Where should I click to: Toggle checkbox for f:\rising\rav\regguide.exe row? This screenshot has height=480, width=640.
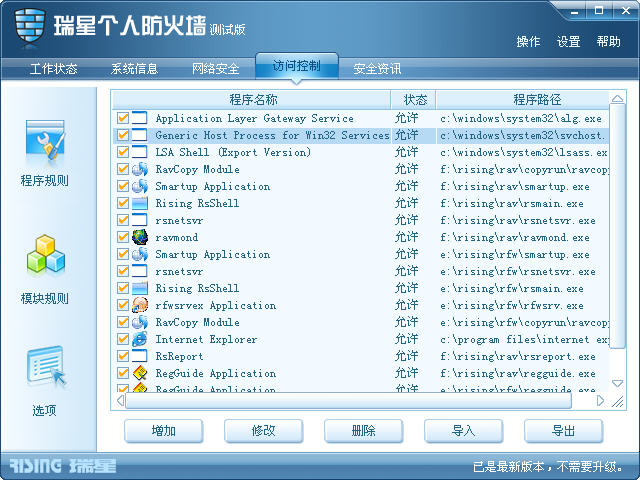122,373
